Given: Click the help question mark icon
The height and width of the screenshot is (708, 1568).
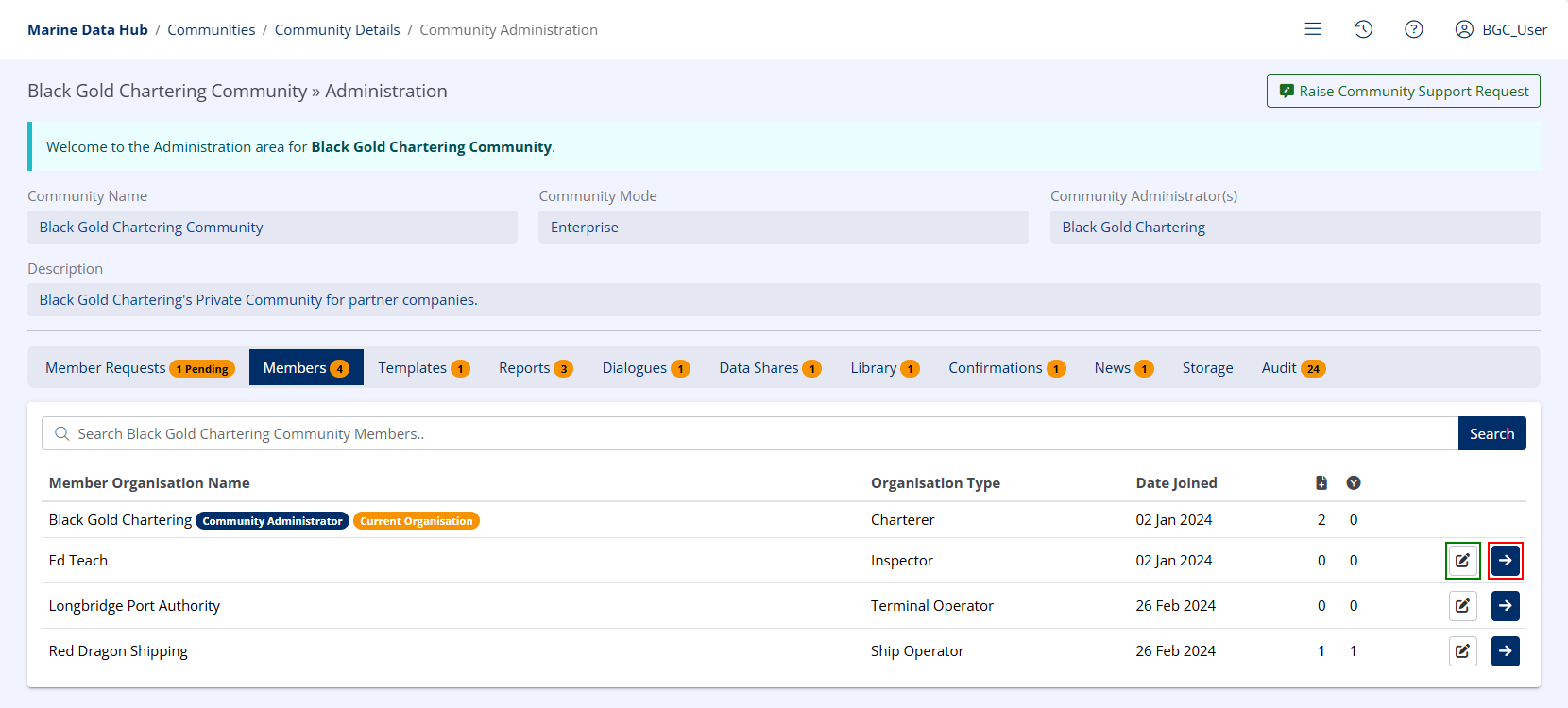Looking at the screenshot, I should [1413, 29].
